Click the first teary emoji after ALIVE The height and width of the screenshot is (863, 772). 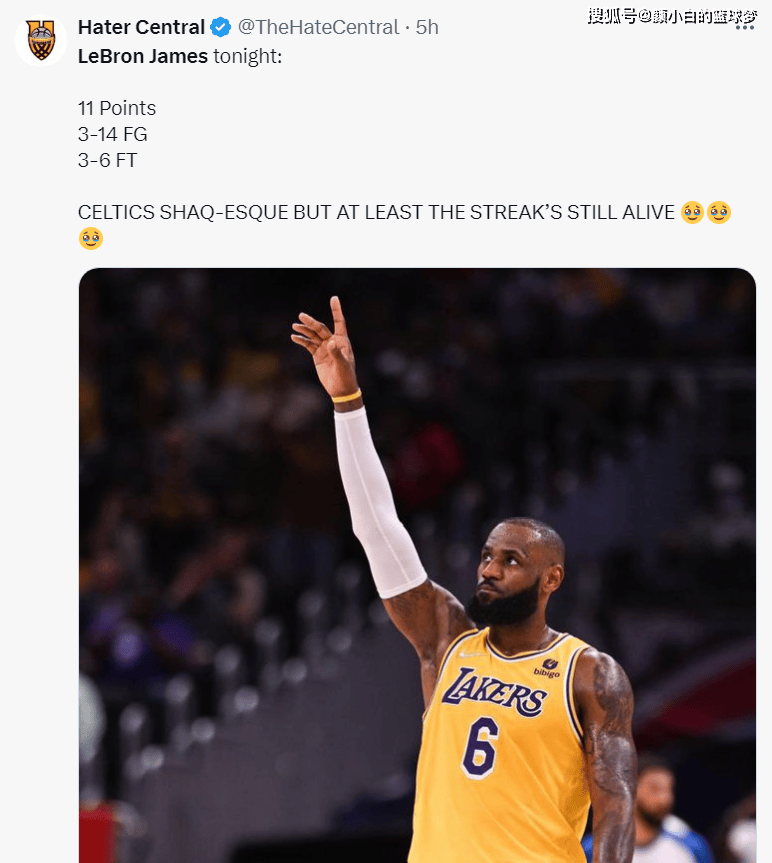coord(692,212)
